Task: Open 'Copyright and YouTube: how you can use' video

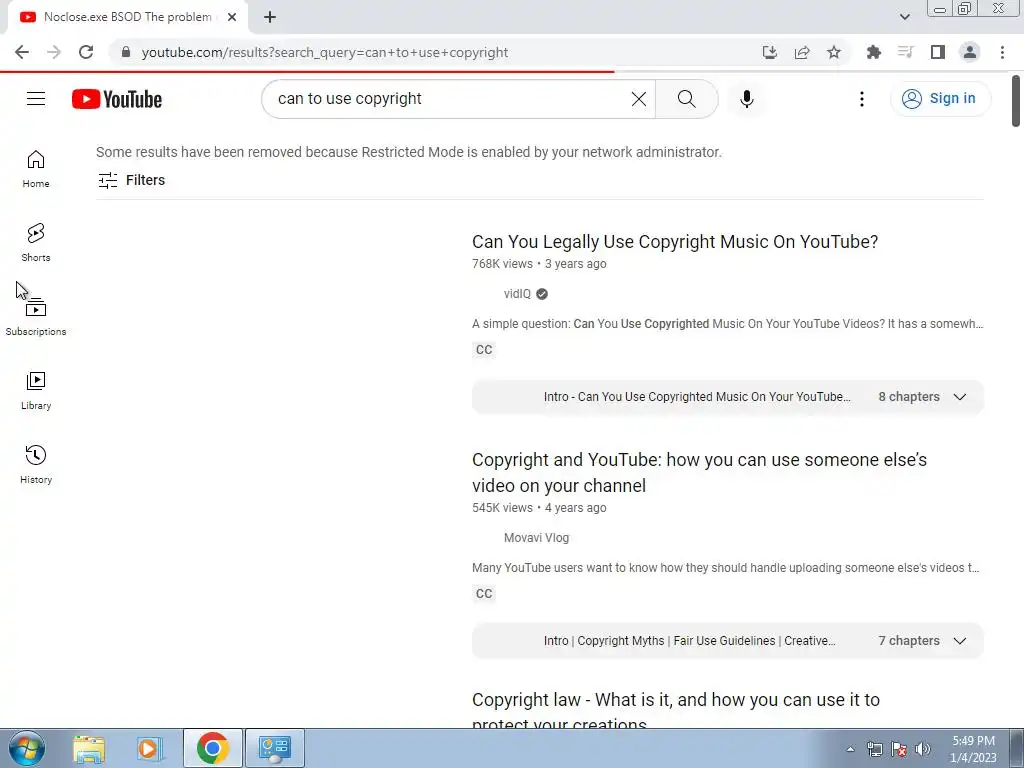Action: click(x=699, y=473)
